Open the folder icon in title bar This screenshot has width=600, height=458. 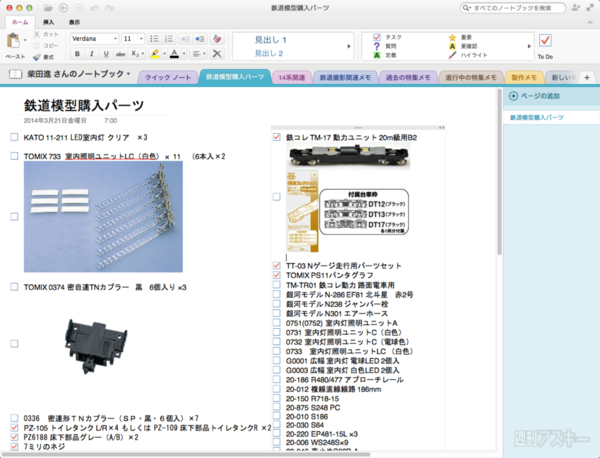[48, 8]
